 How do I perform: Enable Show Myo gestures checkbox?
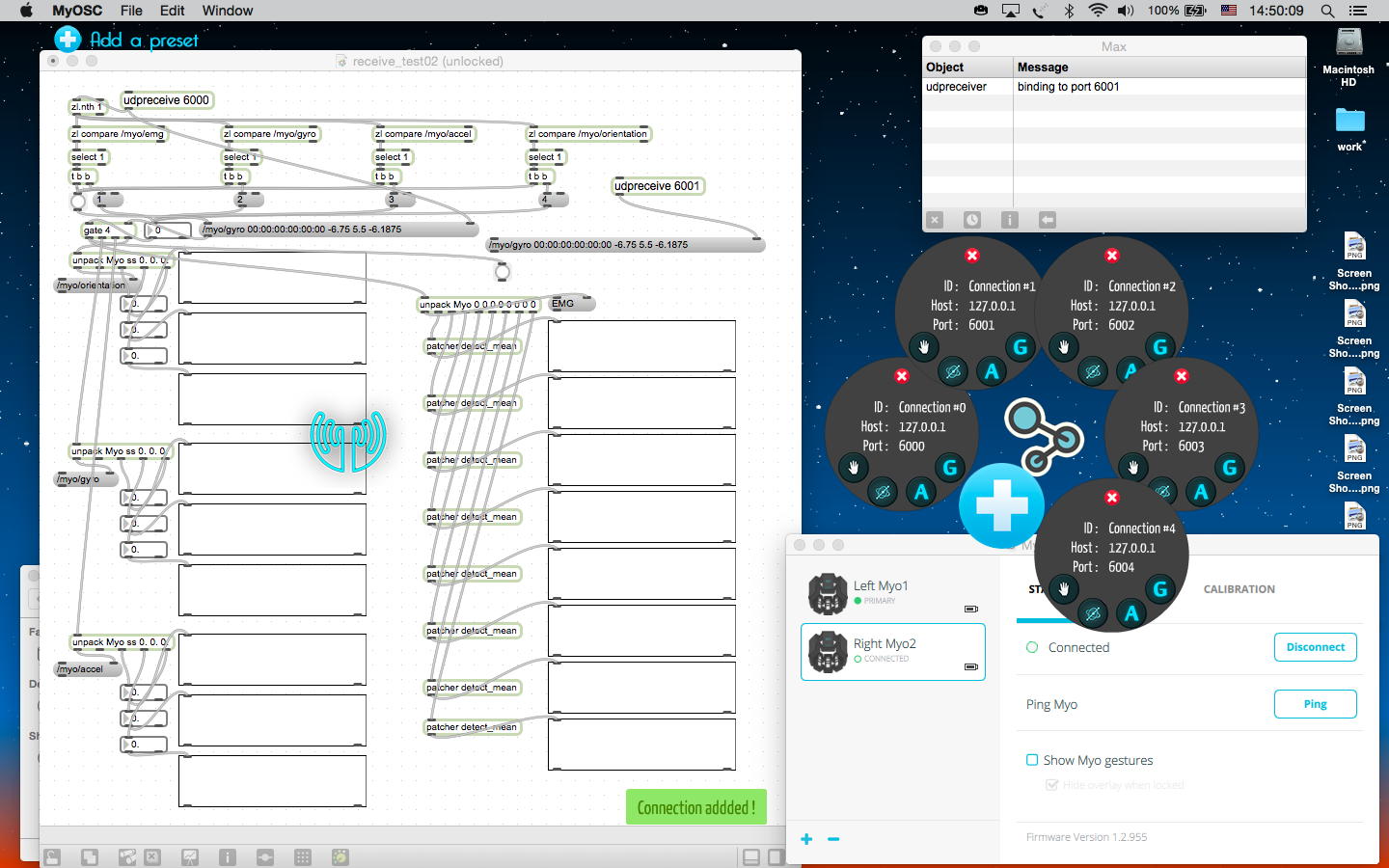[x=1032, y=760]
